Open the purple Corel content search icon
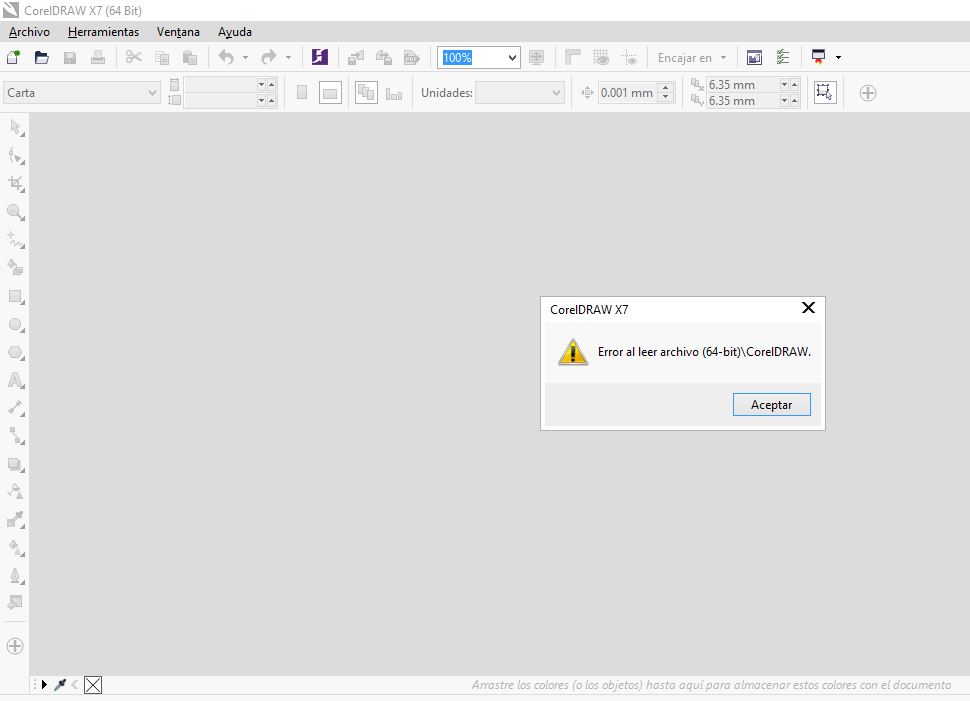The image size is (970, 701). (x=319, y=57)
